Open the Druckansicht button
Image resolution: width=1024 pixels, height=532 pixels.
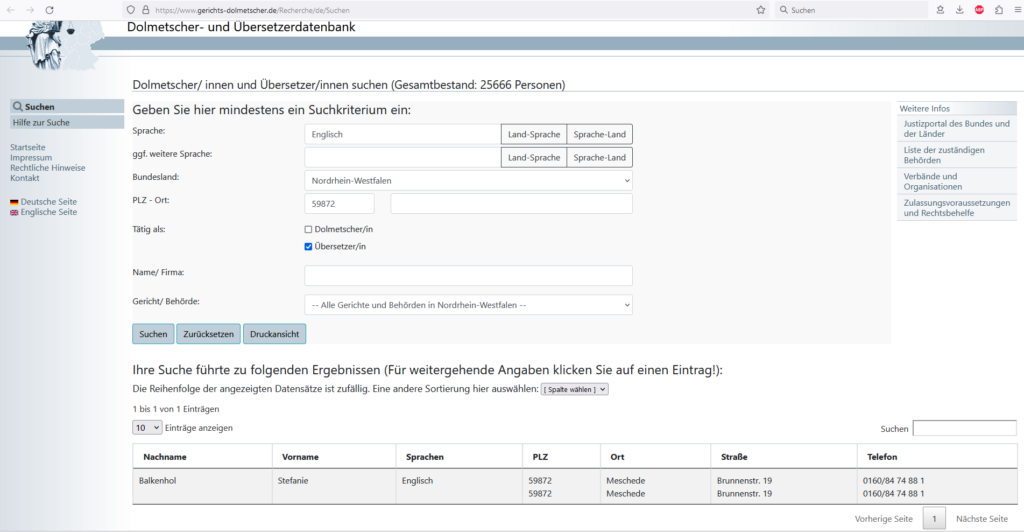coord(274,334)
